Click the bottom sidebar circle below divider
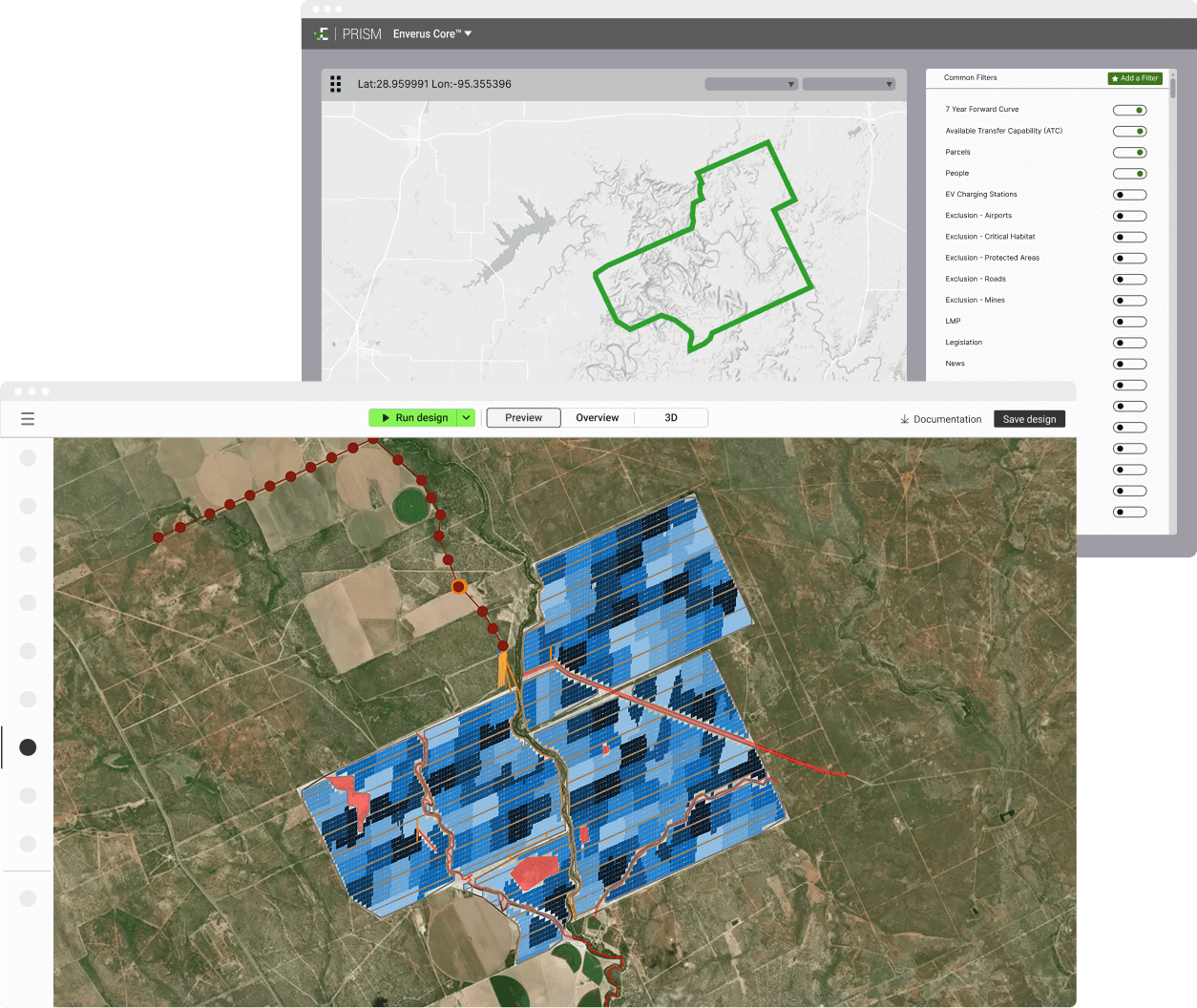The width and height of the screenshot is (1197, 1008). coord(28,898)
